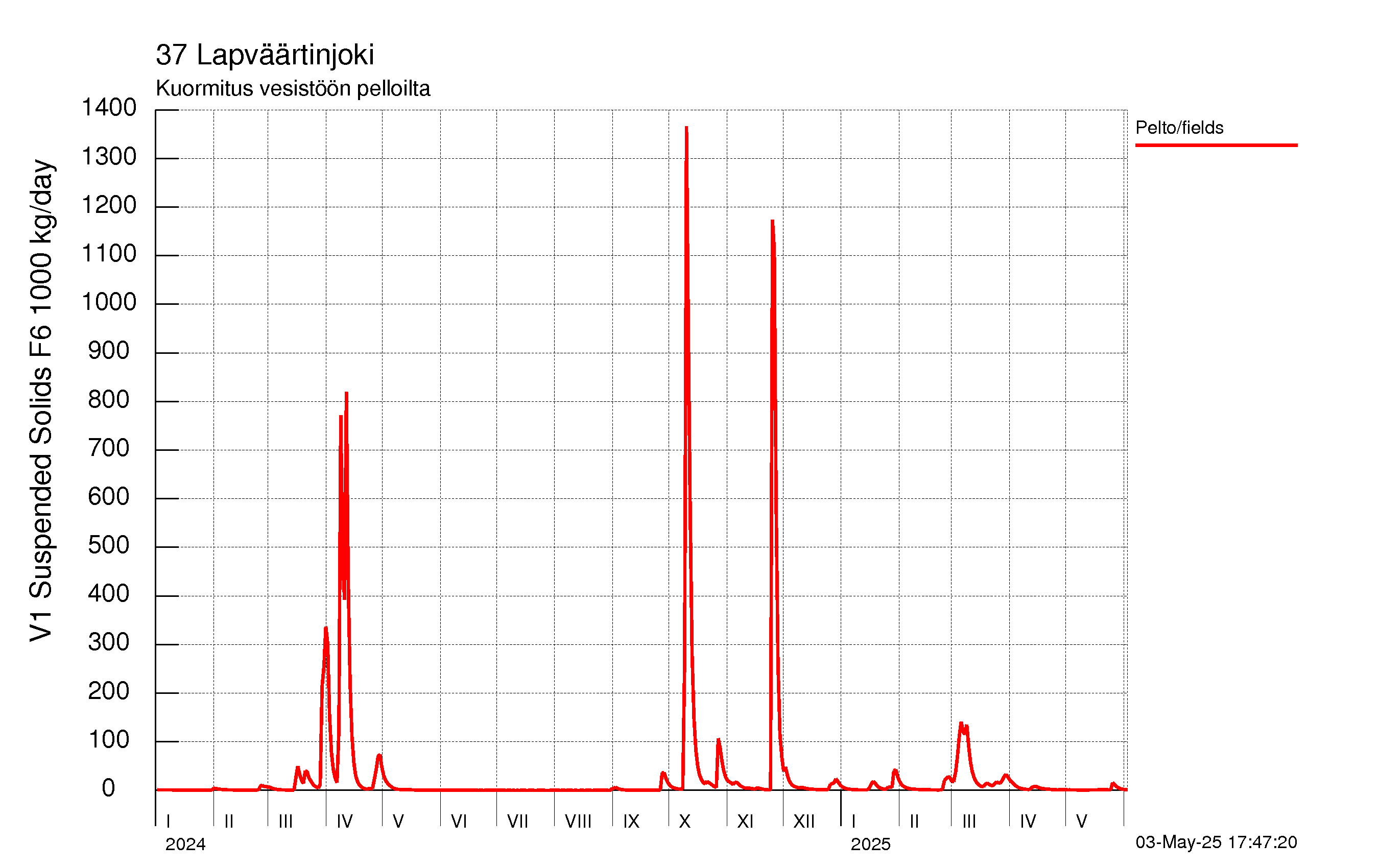Viewport: 1379px width, 868px height.
Task: Click the y-axis value "300"
Action: pyautogui.click(x=109, y=642)
